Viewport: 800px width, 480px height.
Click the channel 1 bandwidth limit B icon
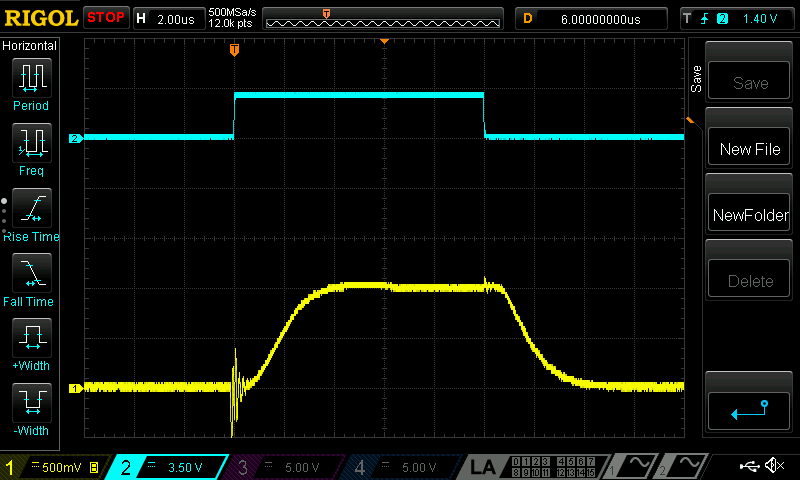coord(94,467)
